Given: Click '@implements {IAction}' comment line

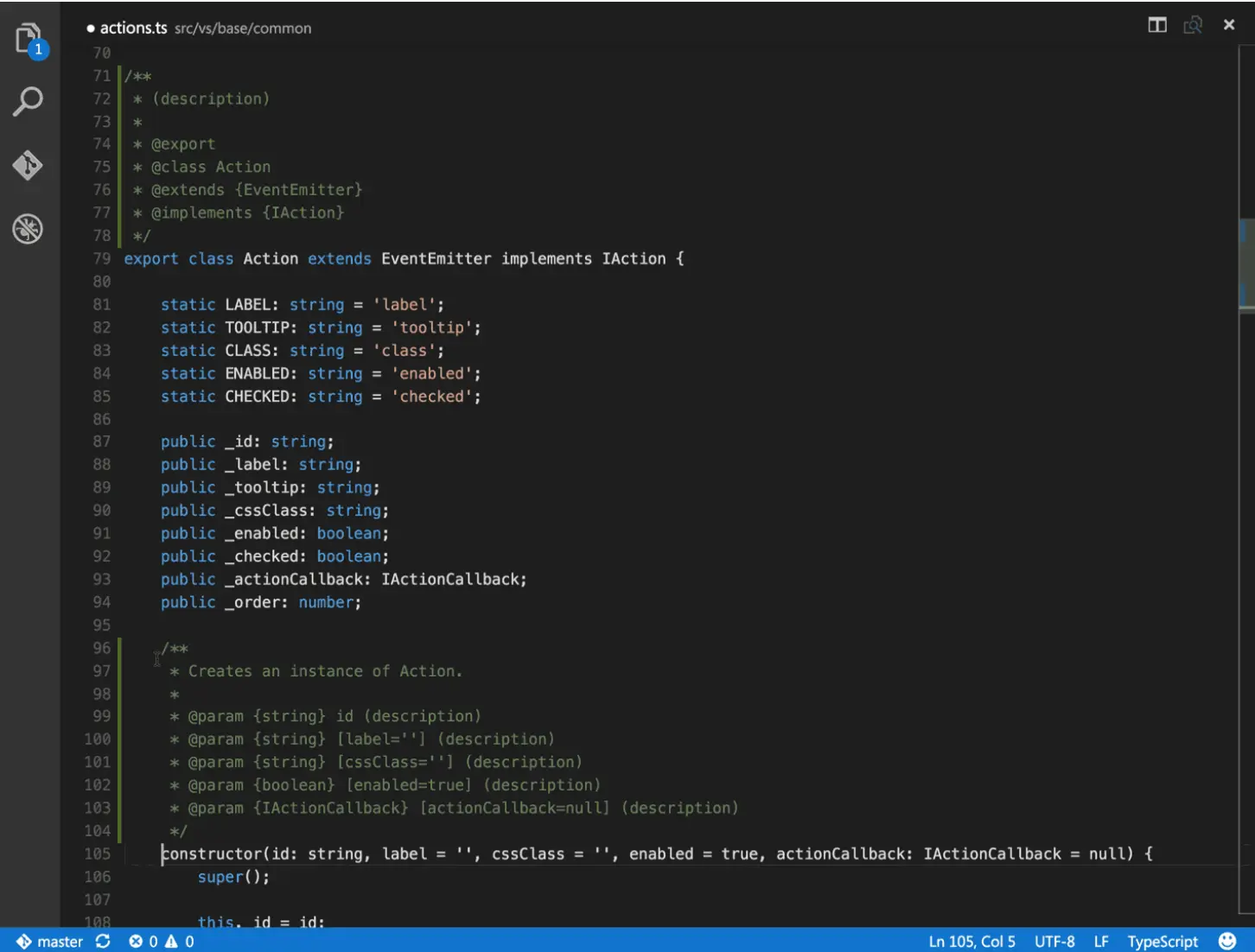Looking at the screenshot, I should click(239, 213).
